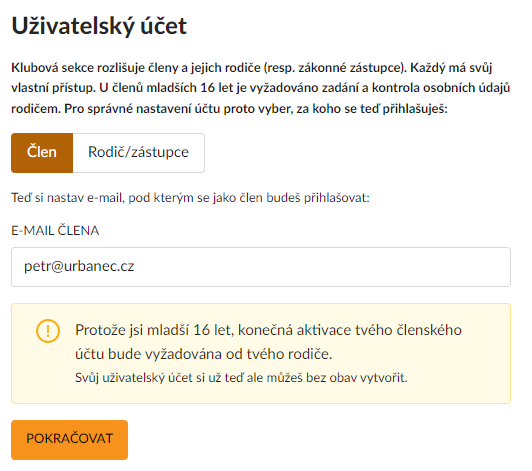The width and height of the screenshot is (532, 471).
Task: Click the 'Svůj uživatelský účet' note text
Action: [x=241, y=378]
